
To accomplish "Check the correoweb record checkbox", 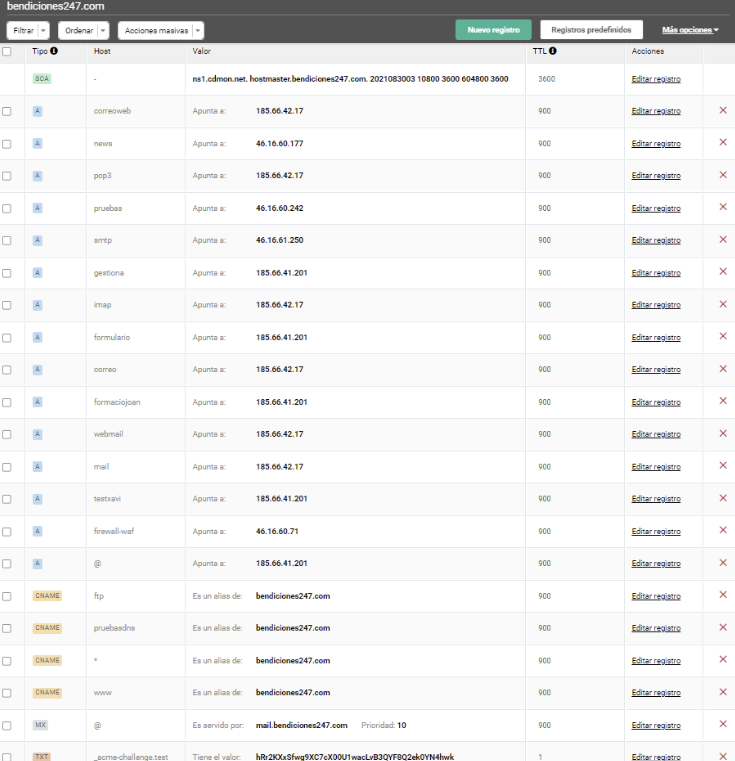I will (x=7, y=111).
